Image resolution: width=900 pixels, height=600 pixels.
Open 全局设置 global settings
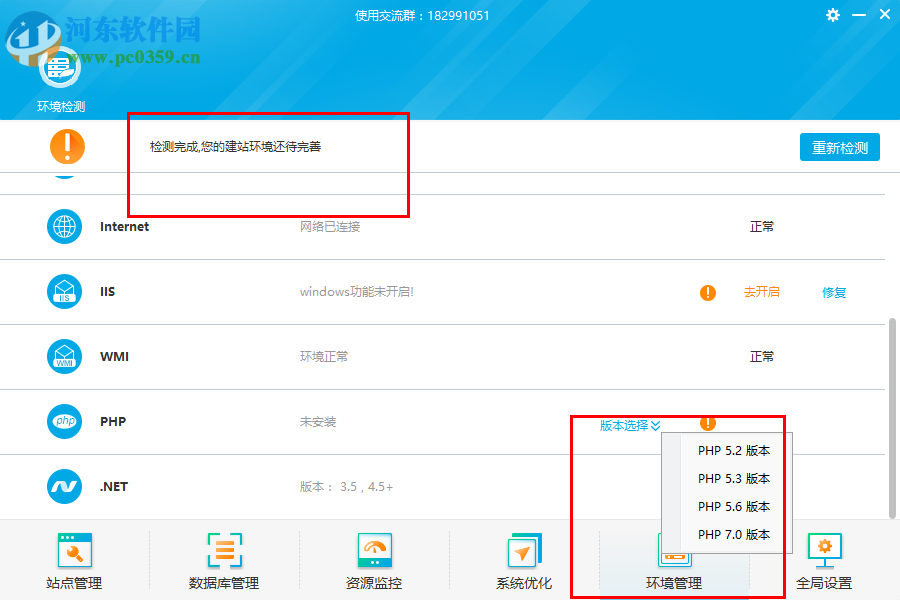click(824, 561)
